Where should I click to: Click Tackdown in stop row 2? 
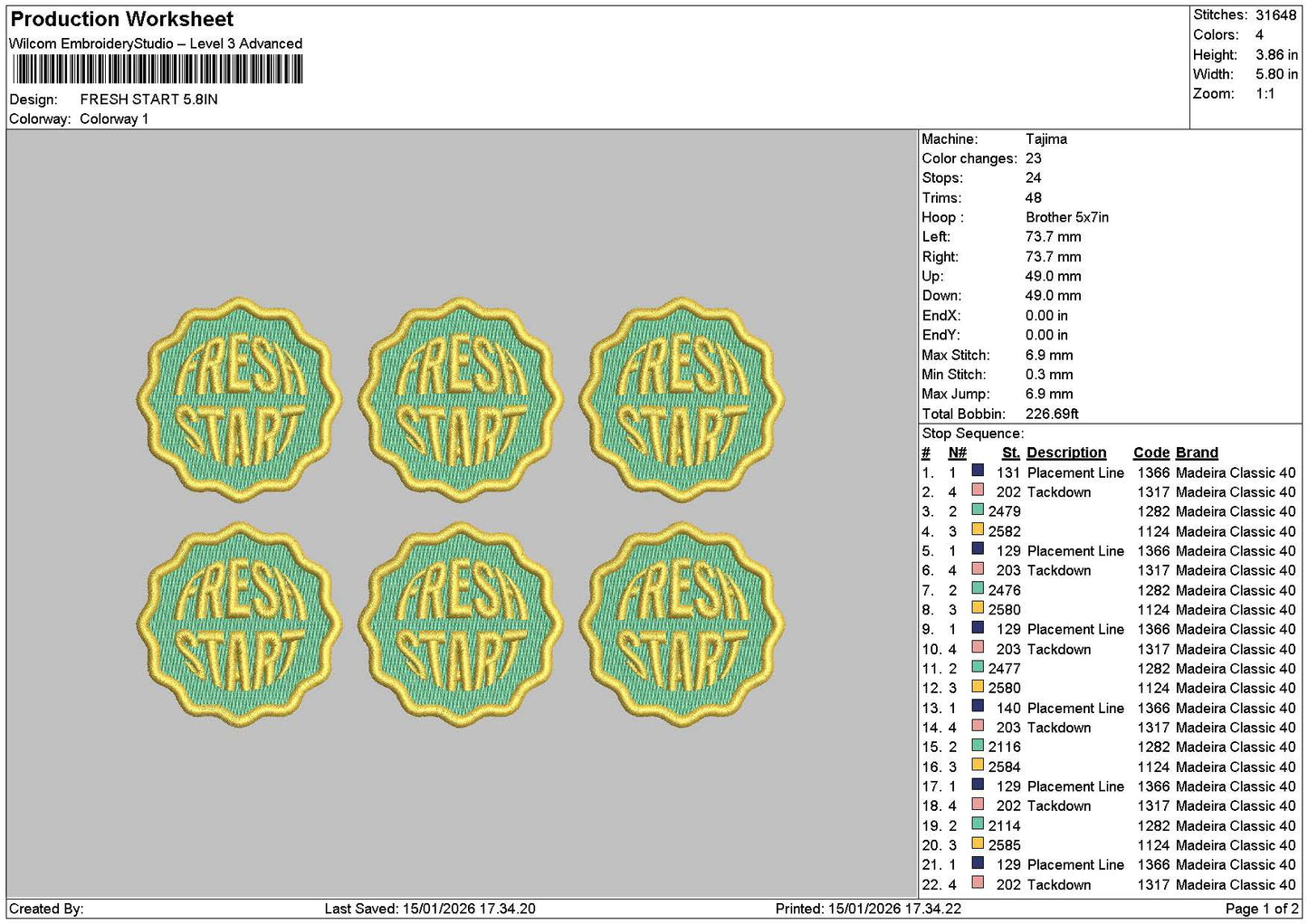[x=1059, y=492]
